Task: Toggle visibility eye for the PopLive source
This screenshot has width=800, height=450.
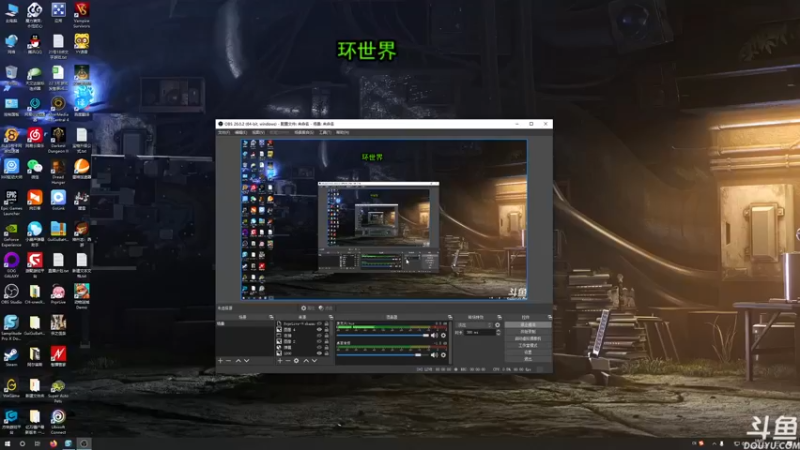Action: click(x=319, y=323)
